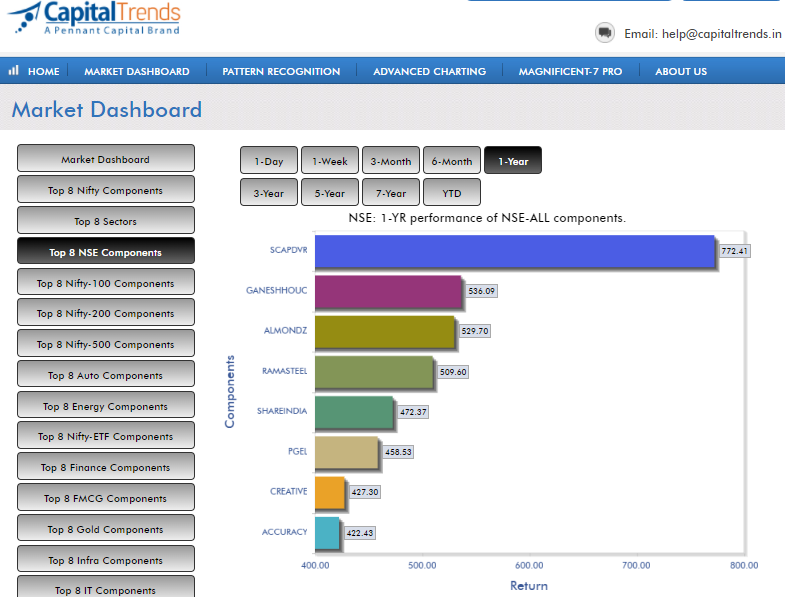Click the cyan ACCURACY bar
Image resolution: width=785 pixels, height=597 pixels.
[327, 533]
